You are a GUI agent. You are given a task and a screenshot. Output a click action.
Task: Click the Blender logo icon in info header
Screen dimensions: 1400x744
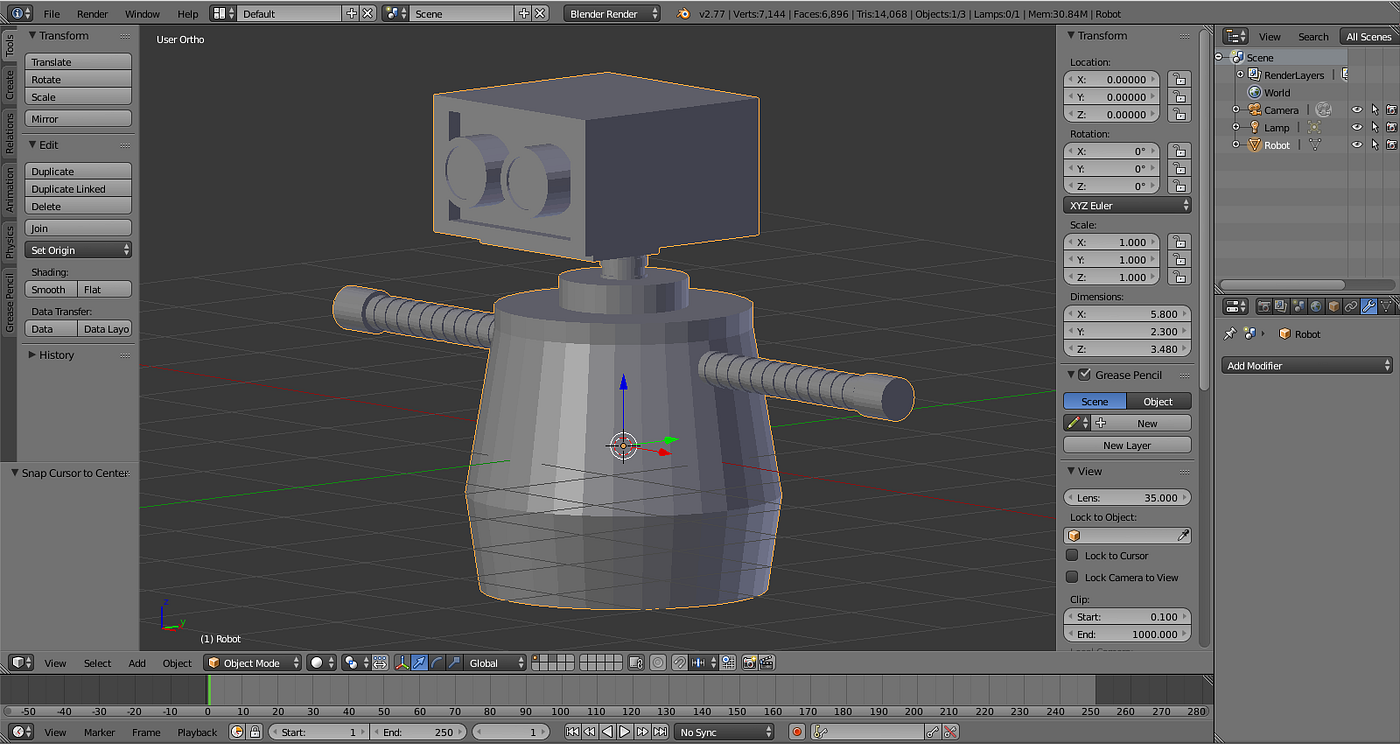pos(683,14)
